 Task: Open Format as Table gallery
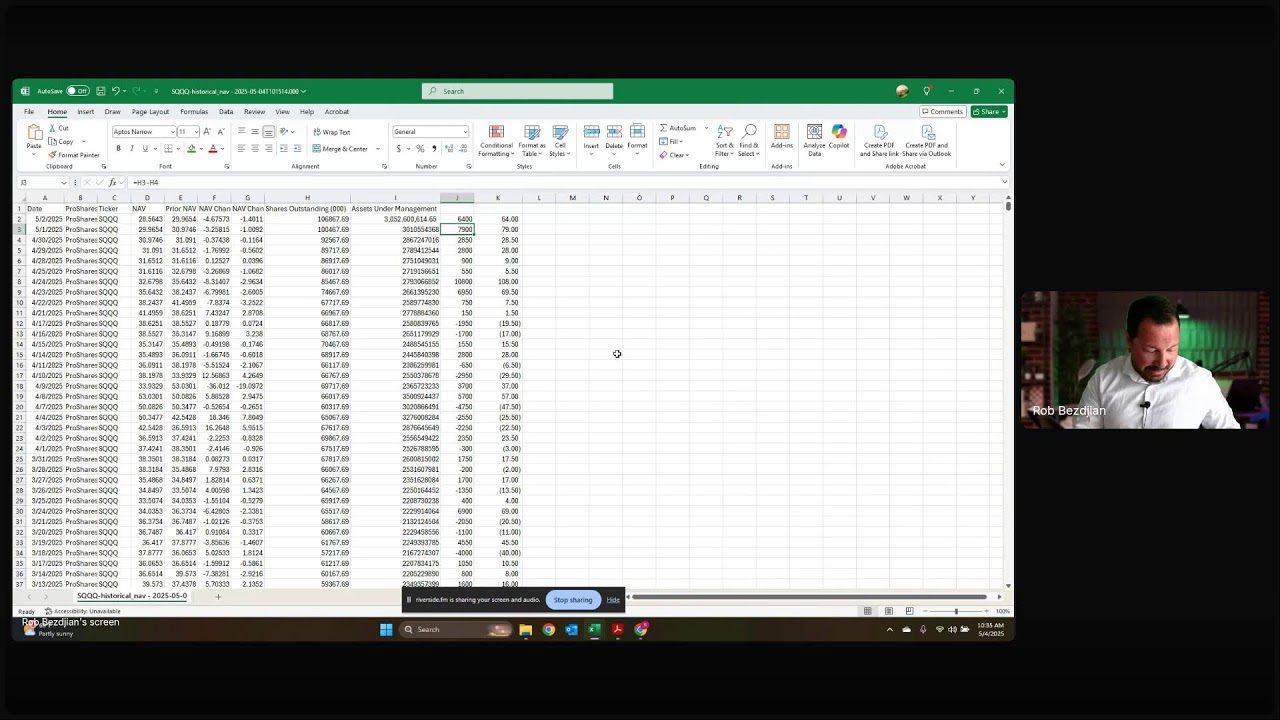[532, 141]
